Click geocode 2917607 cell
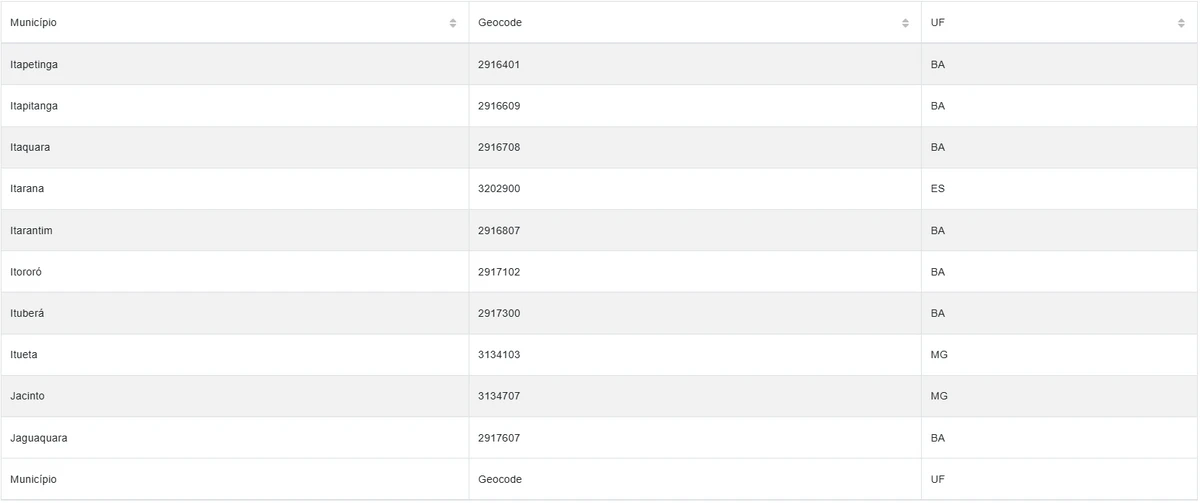 pos(499,438)
